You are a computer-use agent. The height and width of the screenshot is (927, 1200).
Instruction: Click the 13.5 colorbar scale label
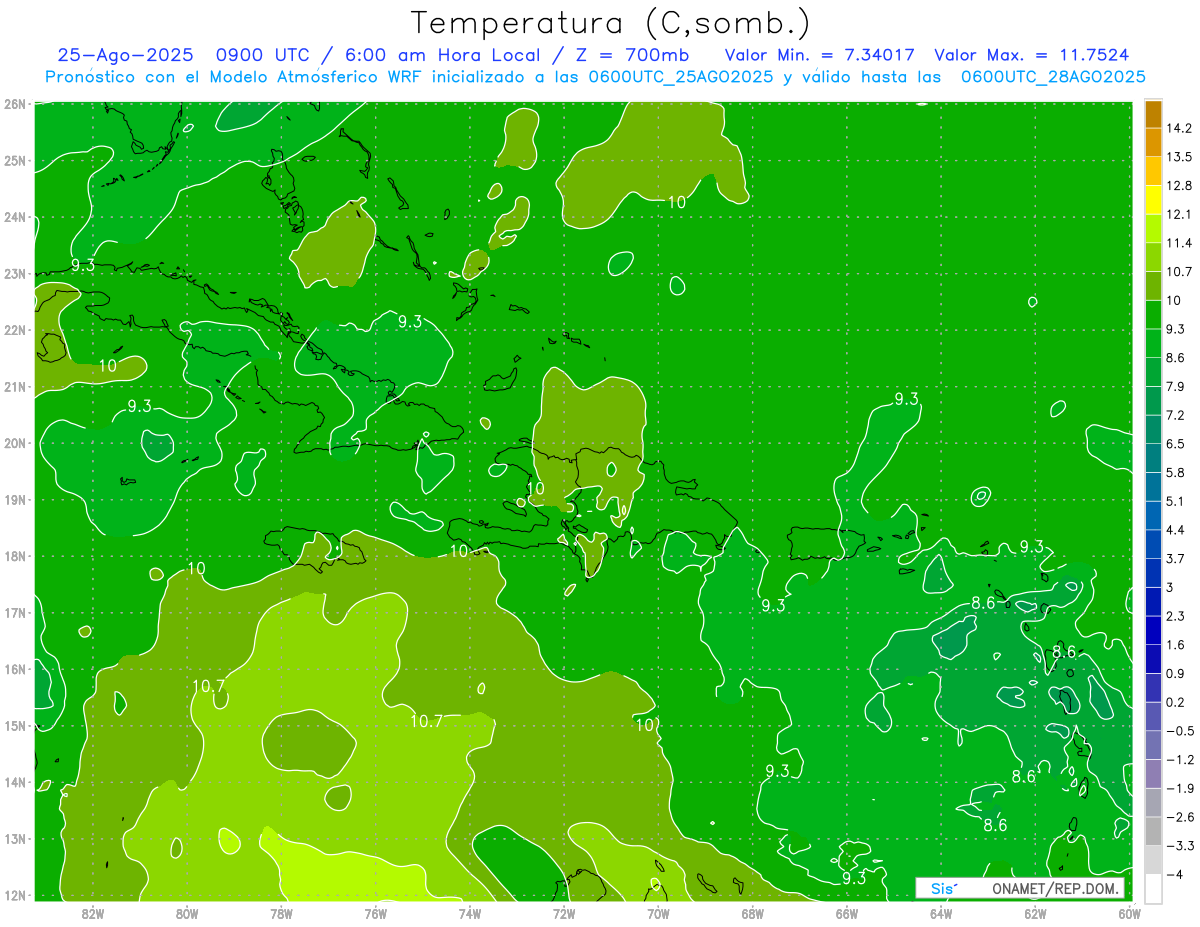1180,157
